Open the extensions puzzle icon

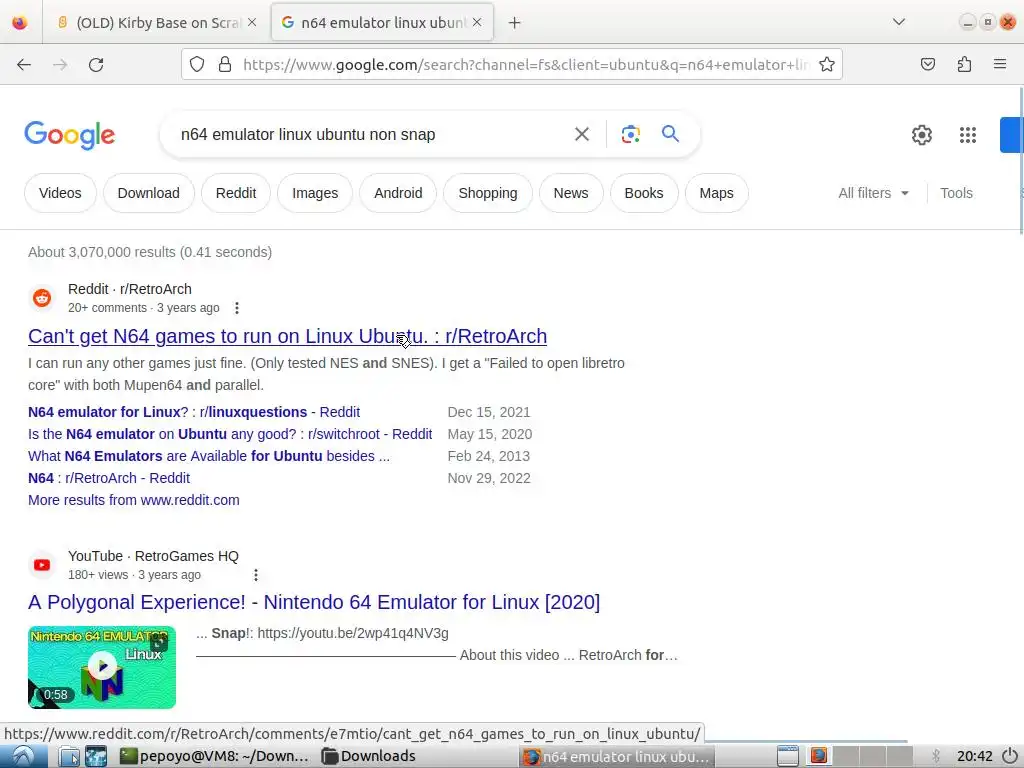(964, 64)
